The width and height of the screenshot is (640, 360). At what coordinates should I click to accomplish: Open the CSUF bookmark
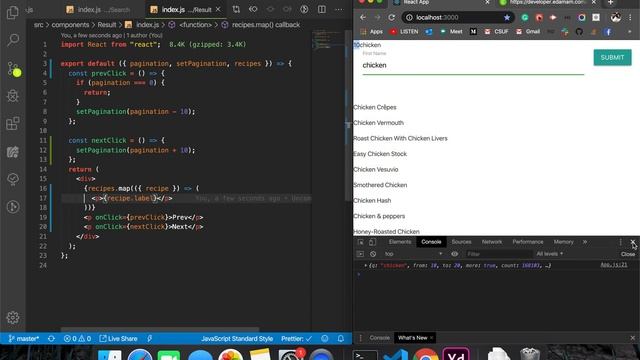(x=496, y=31)
